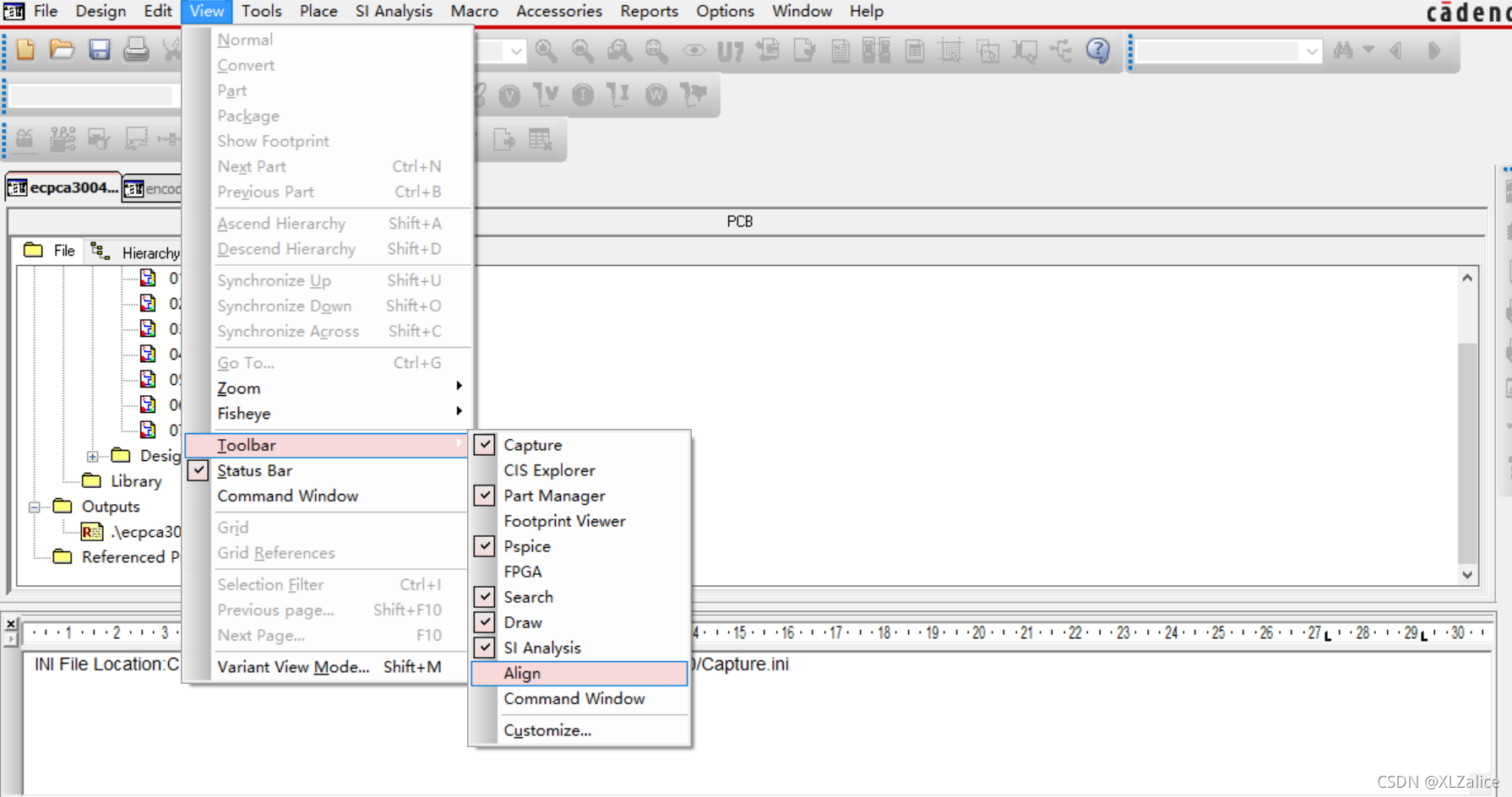Click the PSpice power marker W icon

point(656,95)
